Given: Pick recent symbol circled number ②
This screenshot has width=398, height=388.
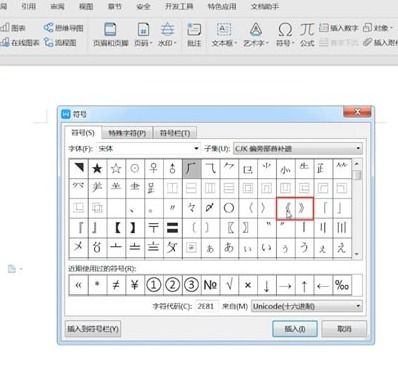Looking at the screenshot, I should pos(172,285).
